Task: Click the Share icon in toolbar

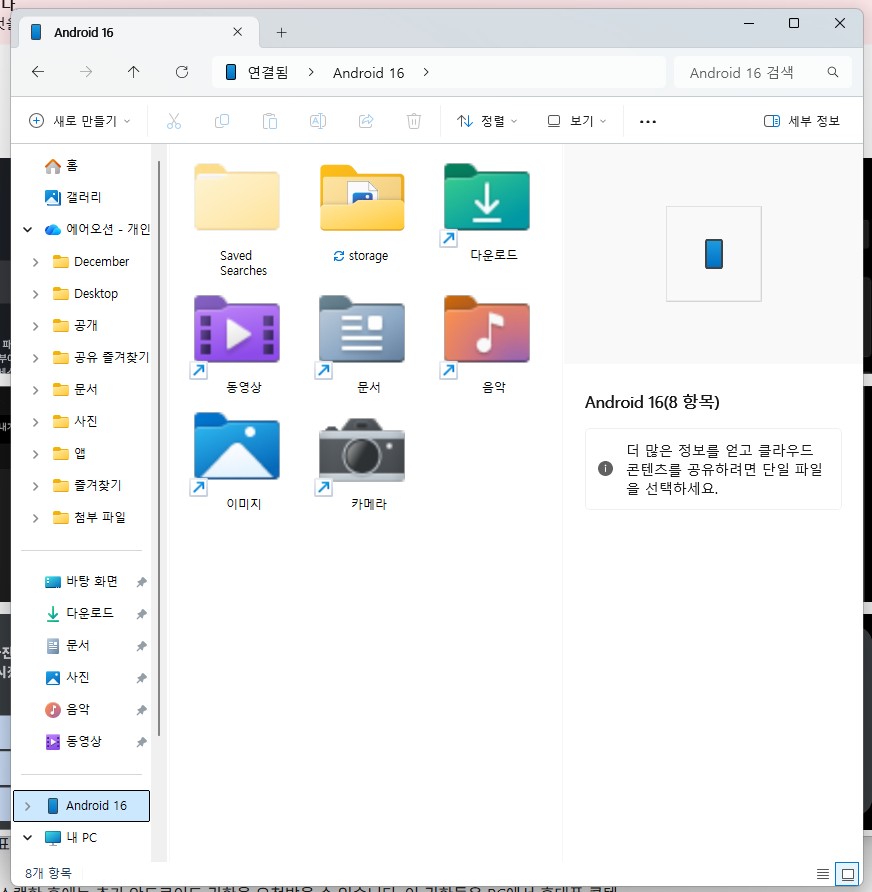Action: point(366,121)
